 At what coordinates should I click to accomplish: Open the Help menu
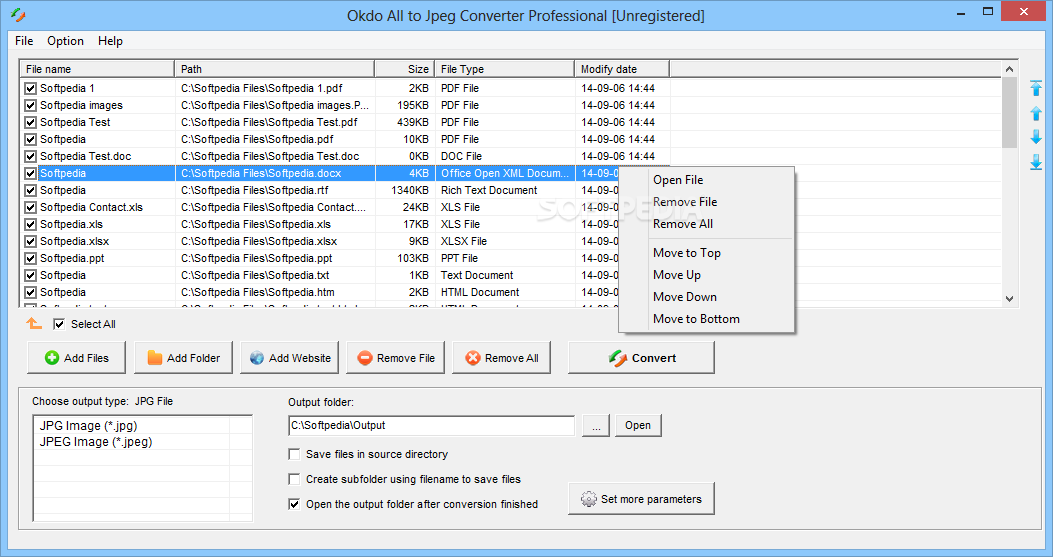pyautogui.click(x=110, y=41)
